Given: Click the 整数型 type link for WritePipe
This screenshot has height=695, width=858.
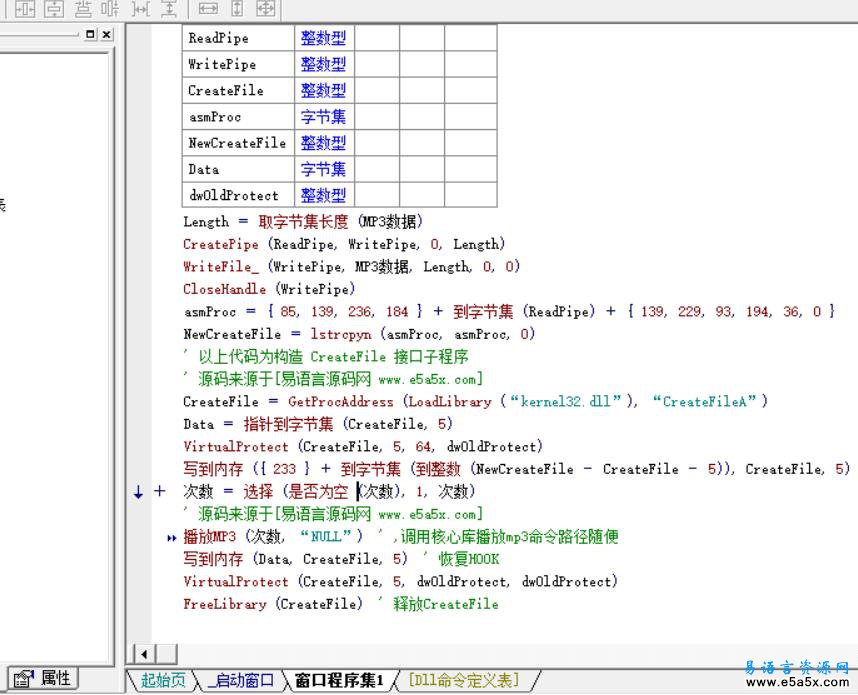Looking at the screenshot, I should coord(323,64).
